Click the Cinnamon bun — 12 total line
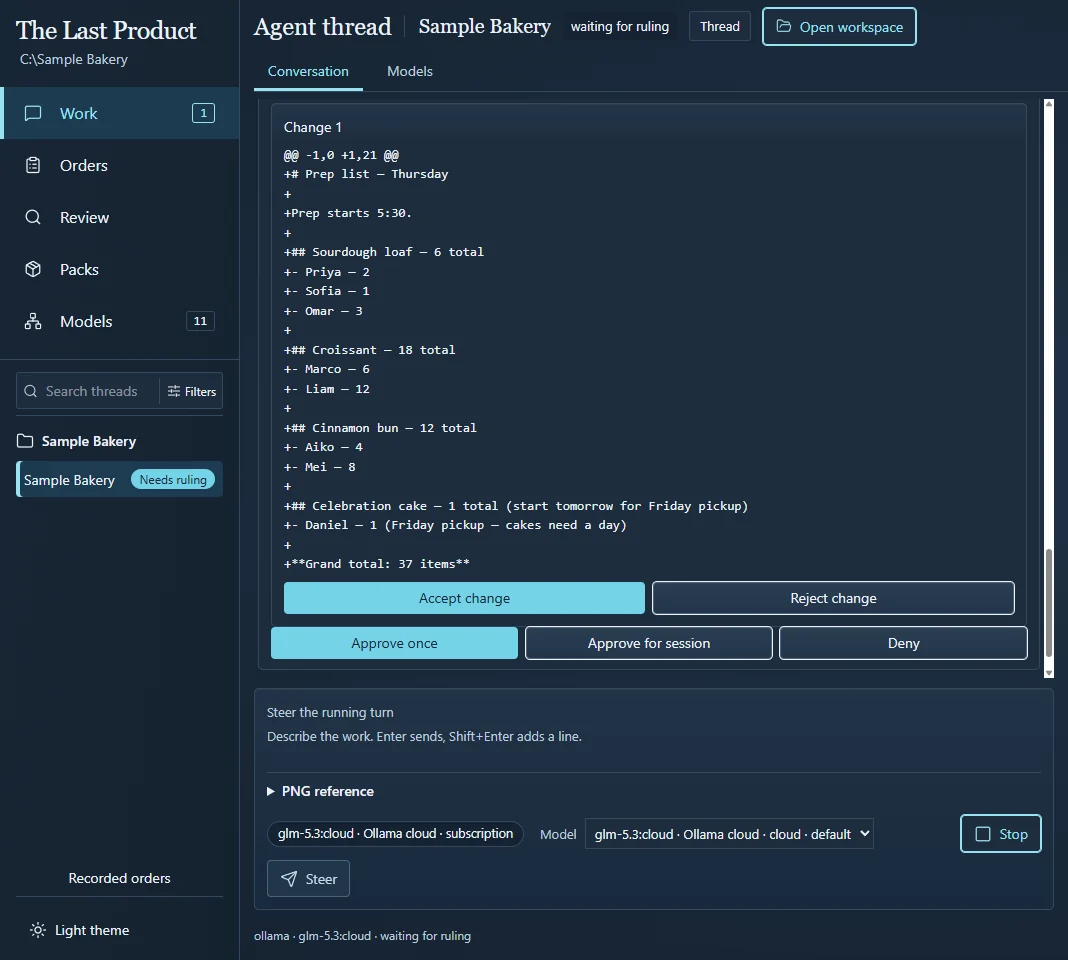The height and width of the screenshot is (960, 1068). 380,428
